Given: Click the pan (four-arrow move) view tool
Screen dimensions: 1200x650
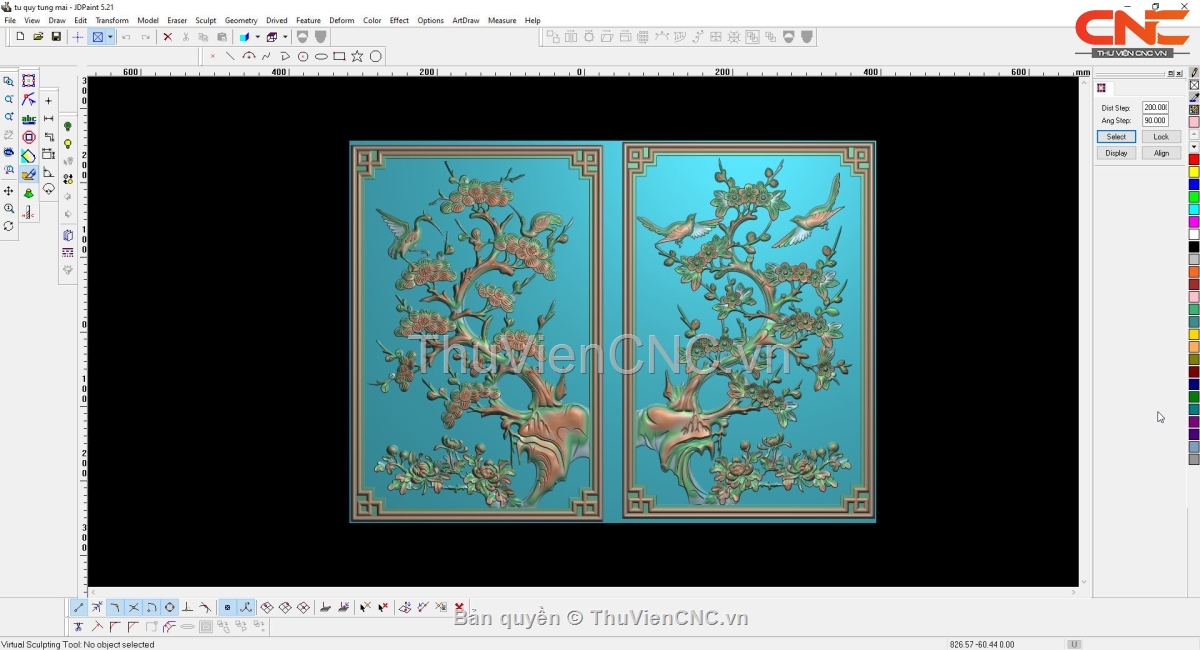Looking at the screenshot, I should pos(9,191).
